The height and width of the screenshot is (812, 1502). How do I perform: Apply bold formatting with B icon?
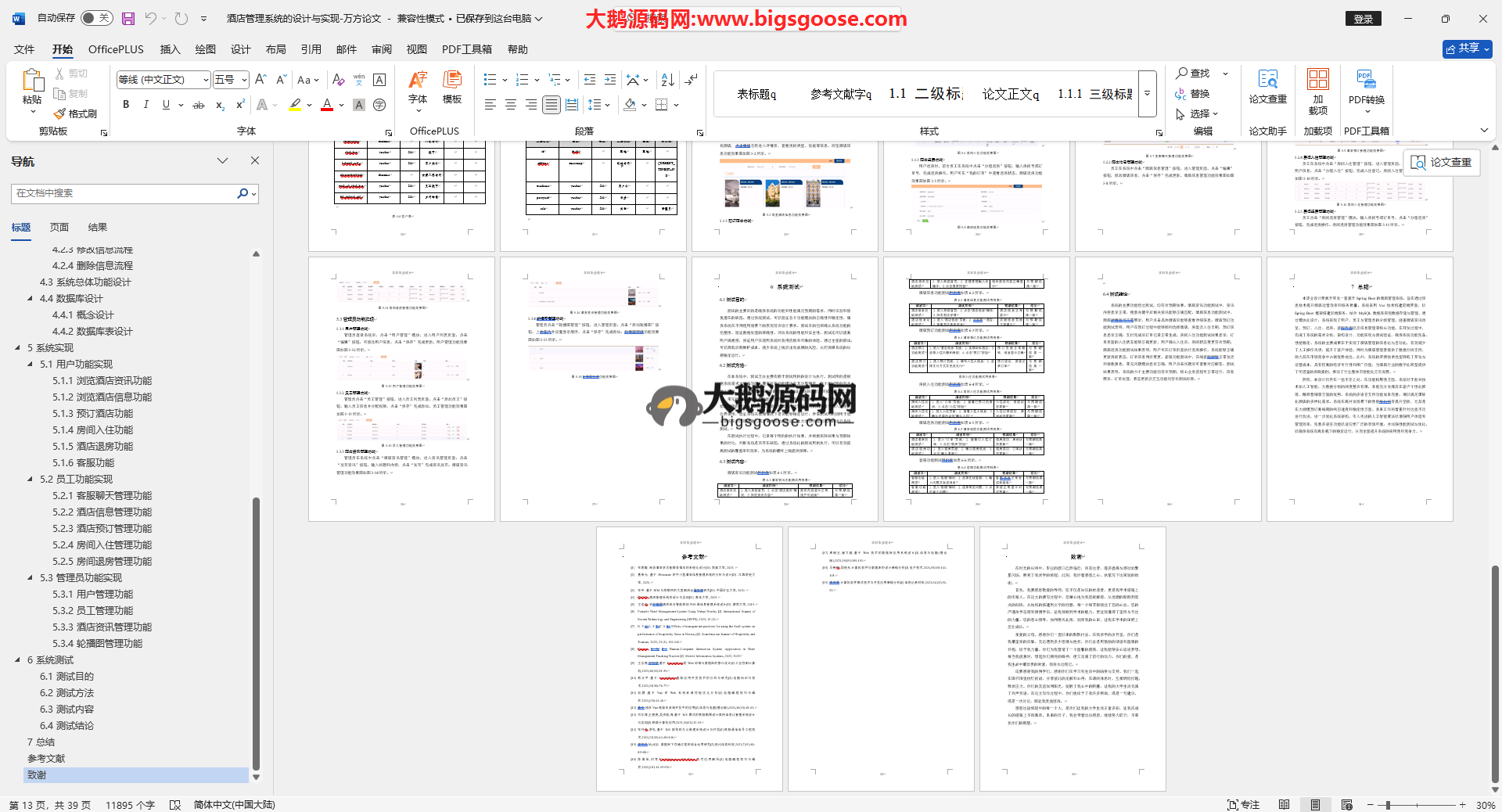[126, 105]
